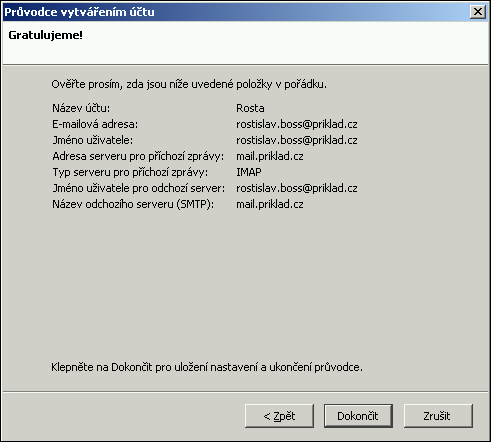Click the Dokončit button to finish wizard

358,416
